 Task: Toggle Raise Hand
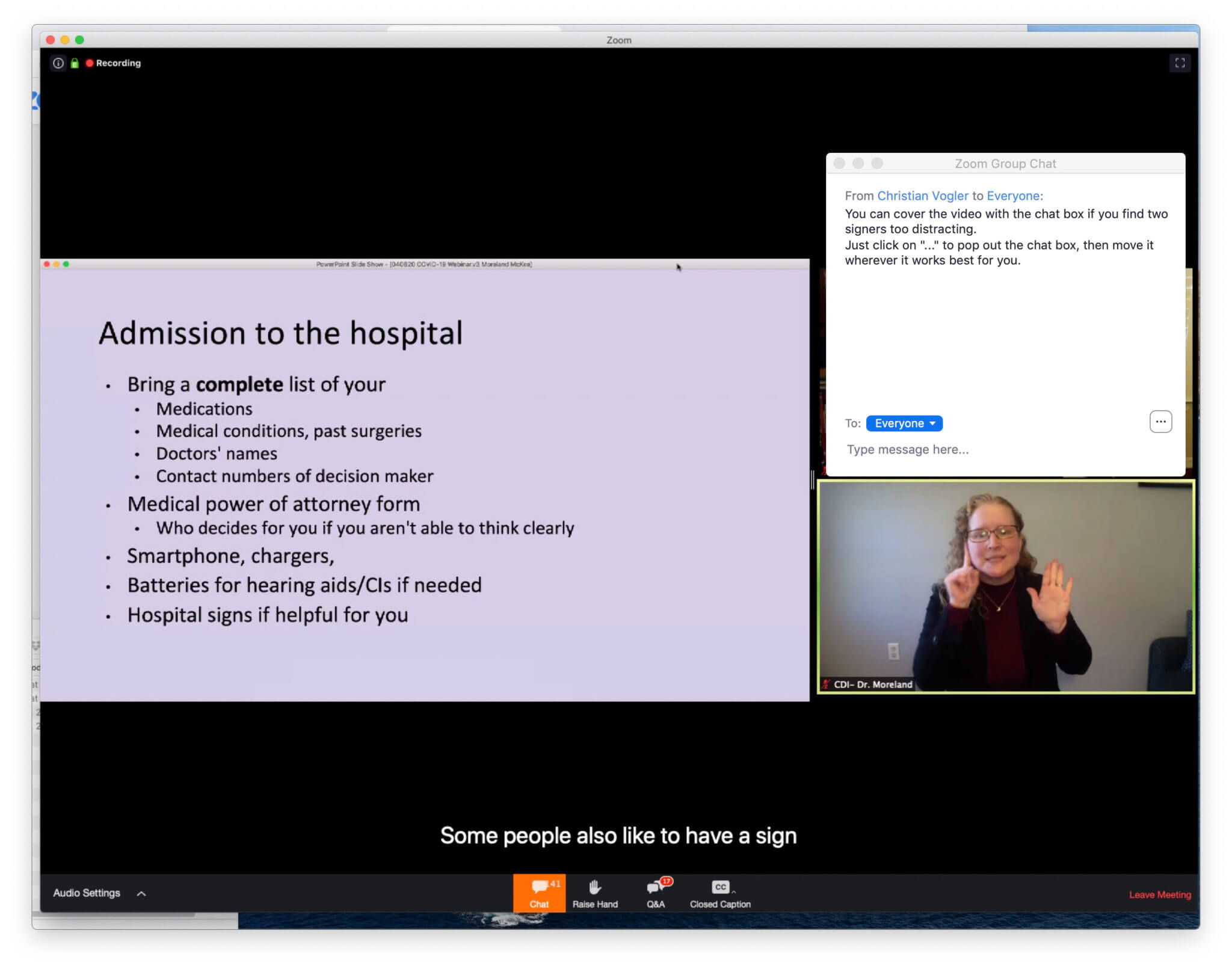tap(596, 894)
